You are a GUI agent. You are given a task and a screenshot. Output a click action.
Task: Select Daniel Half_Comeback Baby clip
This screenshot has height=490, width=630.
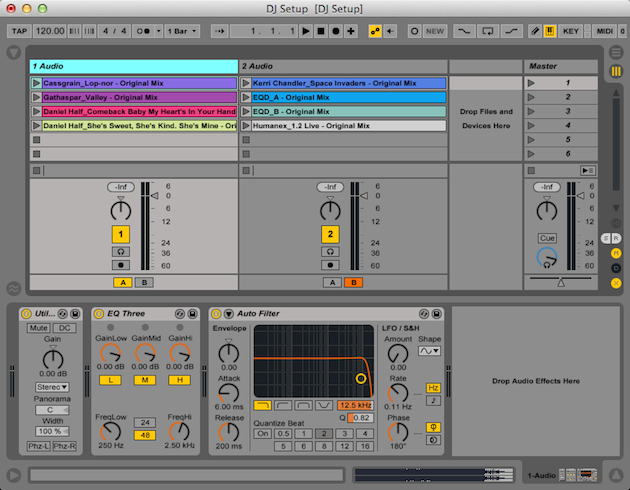[x=139, y=111]
